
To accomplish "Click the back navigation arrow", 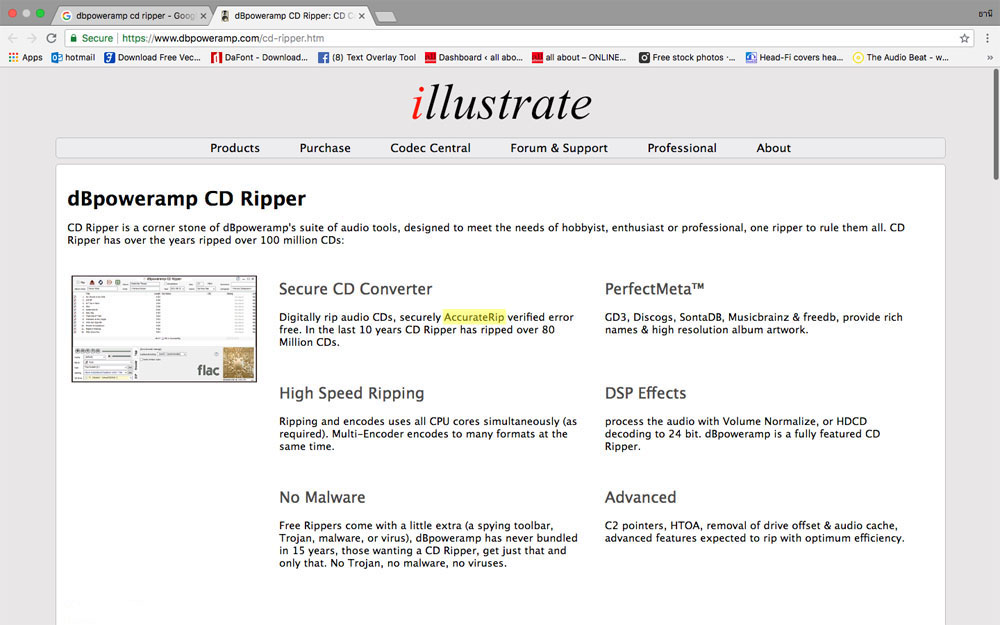I will tap(13, 38).
